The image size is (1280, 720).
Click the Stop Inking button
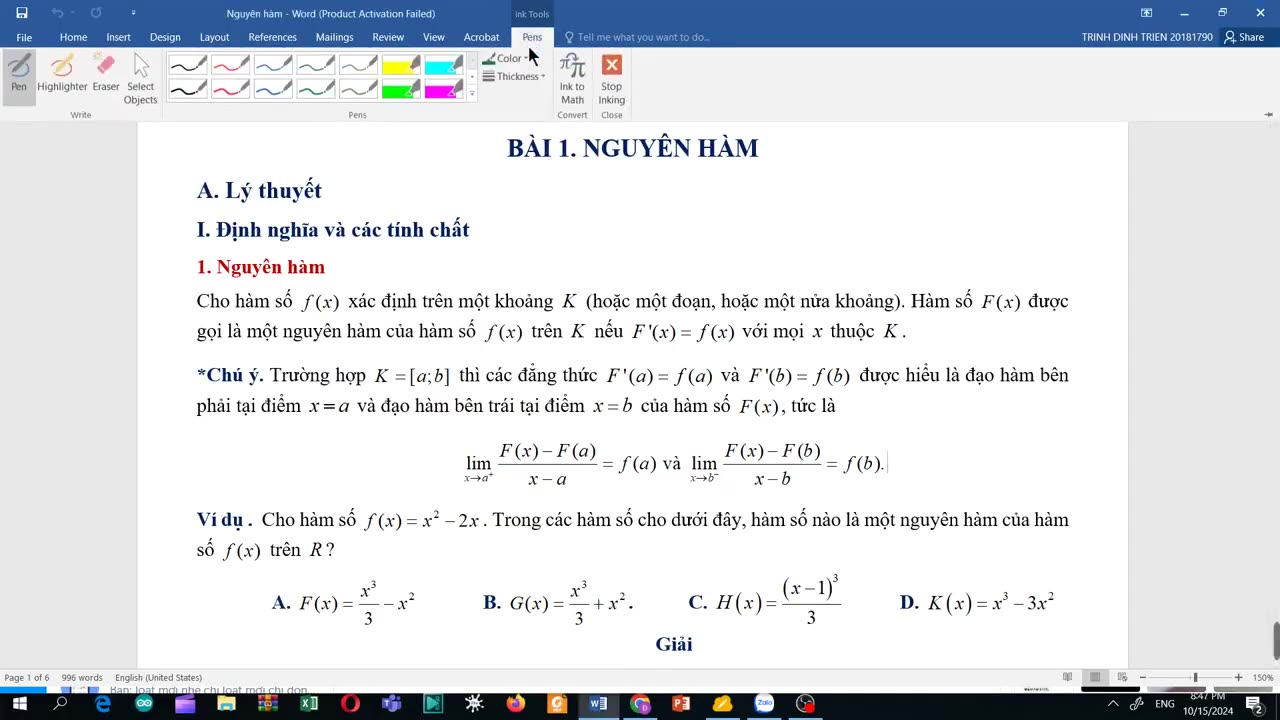(612, 79)
